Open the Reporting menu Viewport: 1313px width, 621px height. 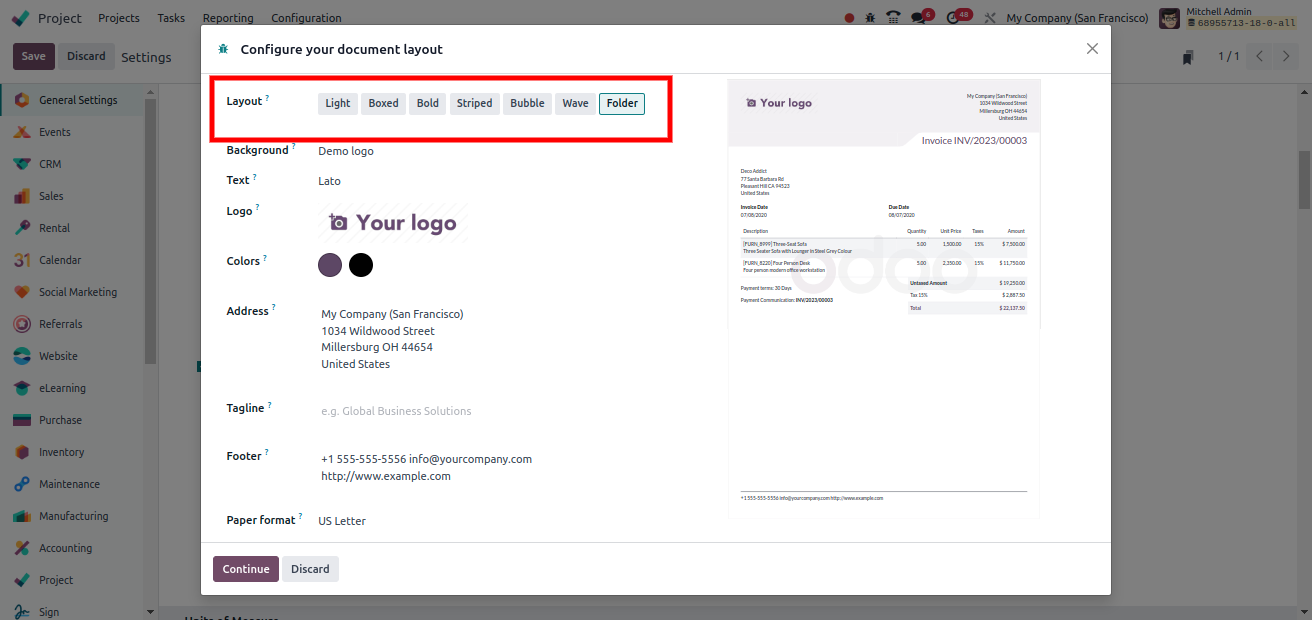(x=228, y=17)
